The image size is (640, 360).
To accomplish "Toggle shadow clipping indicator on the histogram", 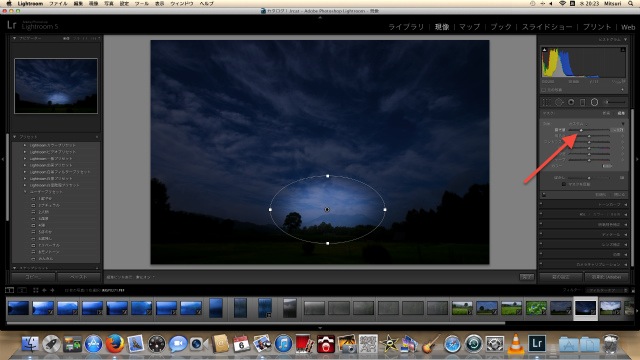I will pos(544,50).
